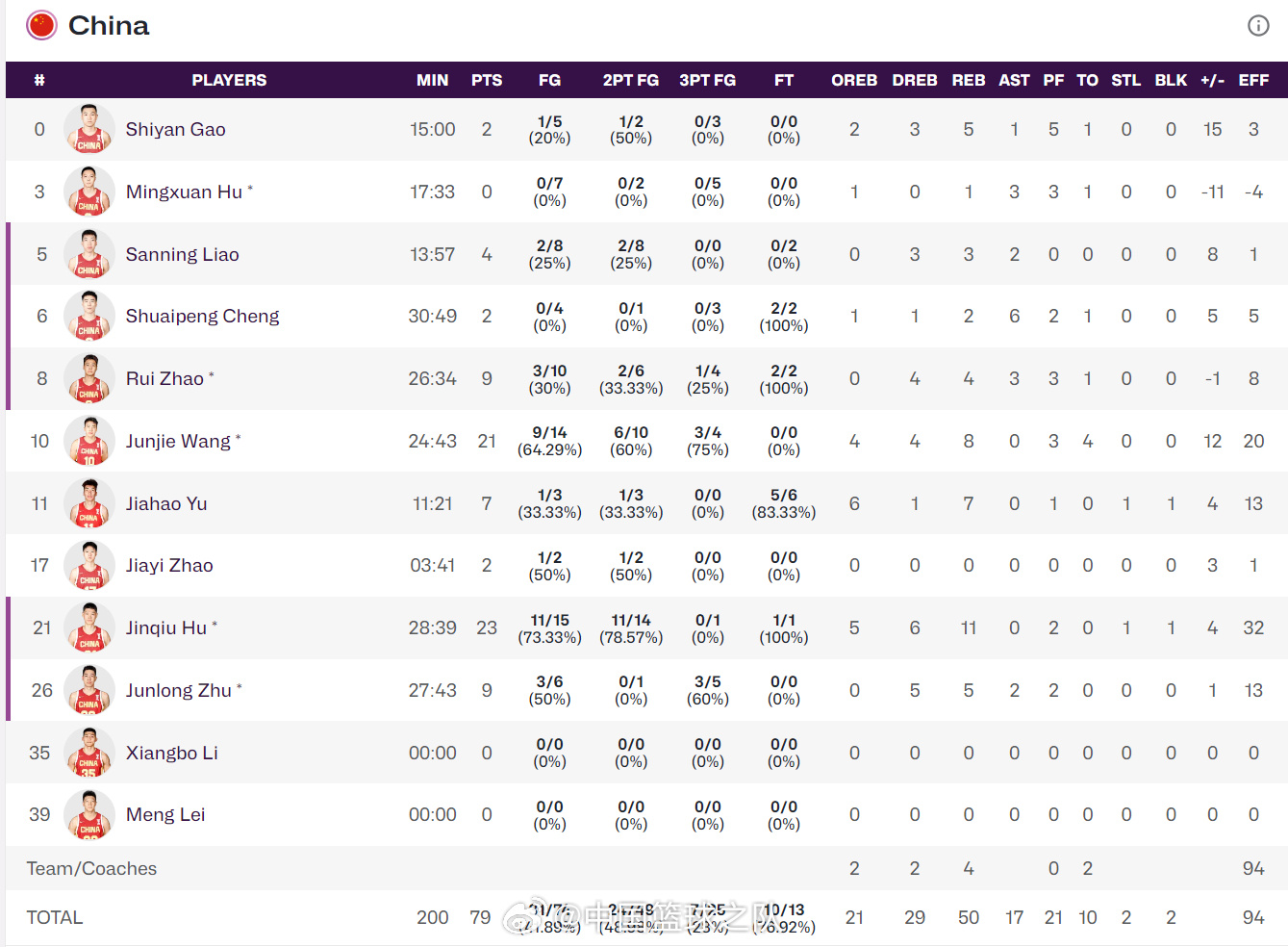Sort by the AST column header

(x=1015, y=80)
